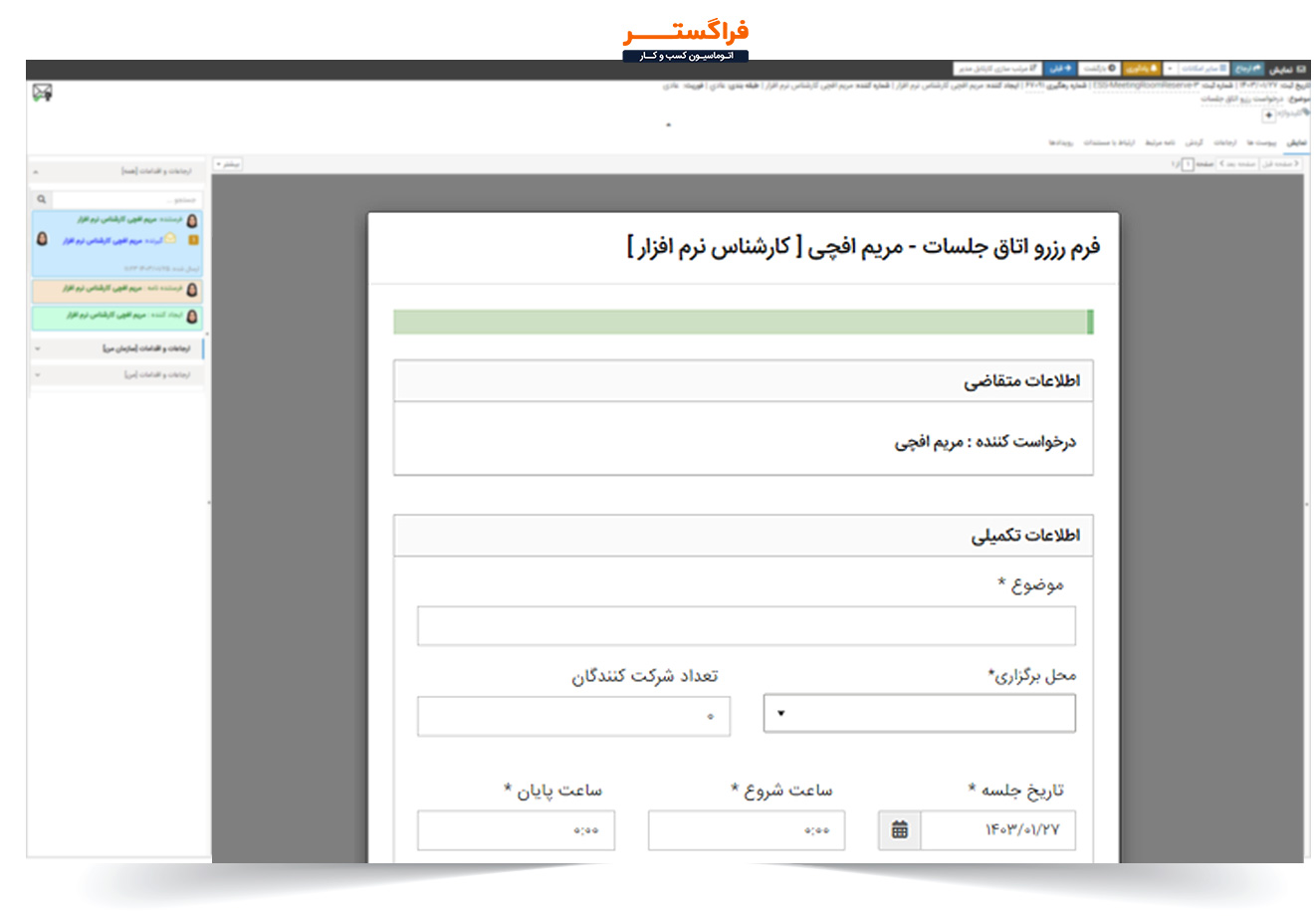Click the ساعت شروع start time field
Image resolution: width=1316 pixels, height=916 pixels.
(746, 830)
